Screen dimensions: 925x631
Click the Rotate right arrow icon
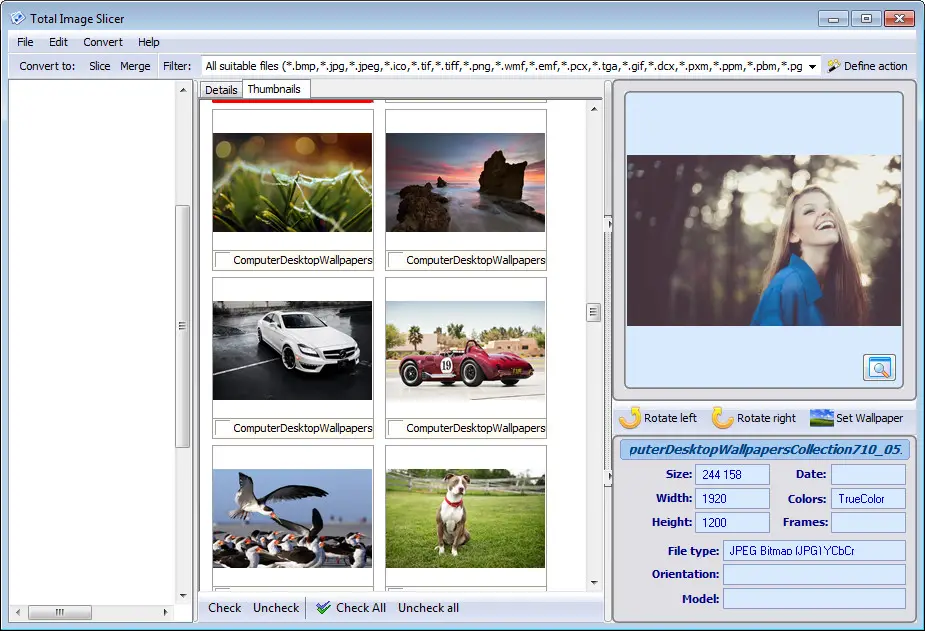(x=722, y=418)
